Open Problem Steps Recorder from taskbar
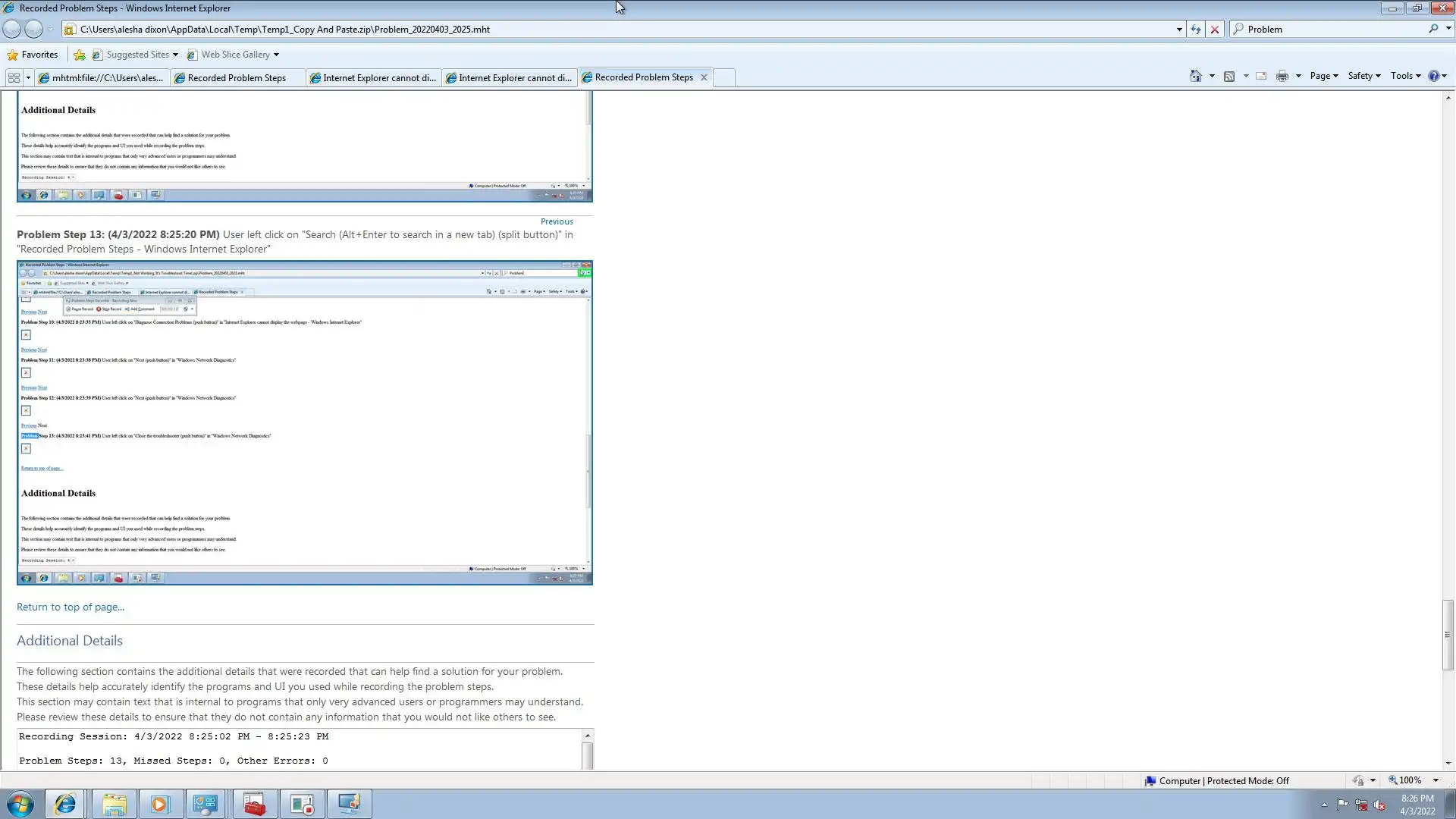1456x819 pixels. tap(303, 805)
